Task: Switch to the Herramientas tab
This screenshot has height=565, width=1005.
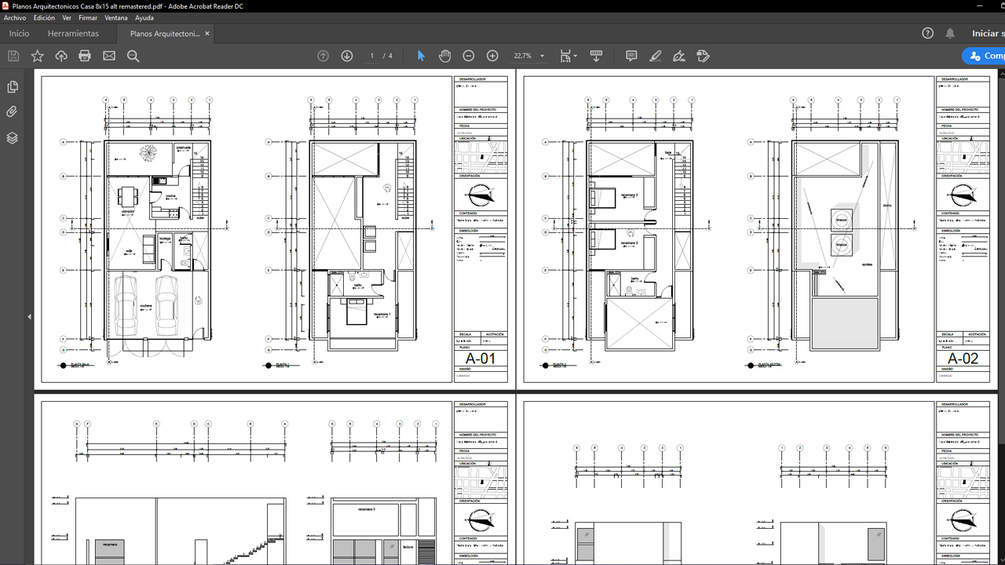Action: coord(73,33)
